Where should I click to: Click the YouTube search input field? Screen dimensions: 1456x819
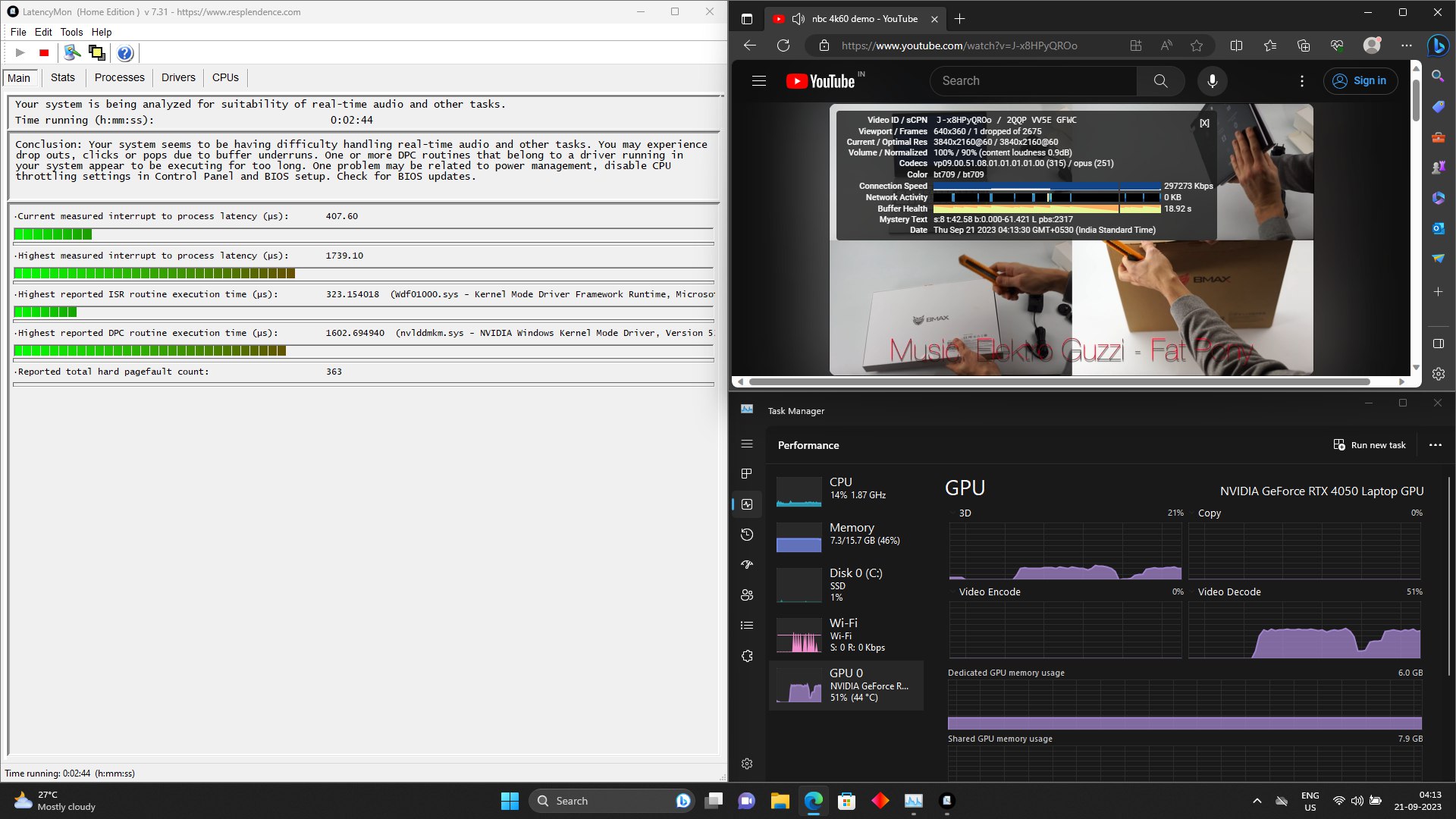[x=1033, y=81]
